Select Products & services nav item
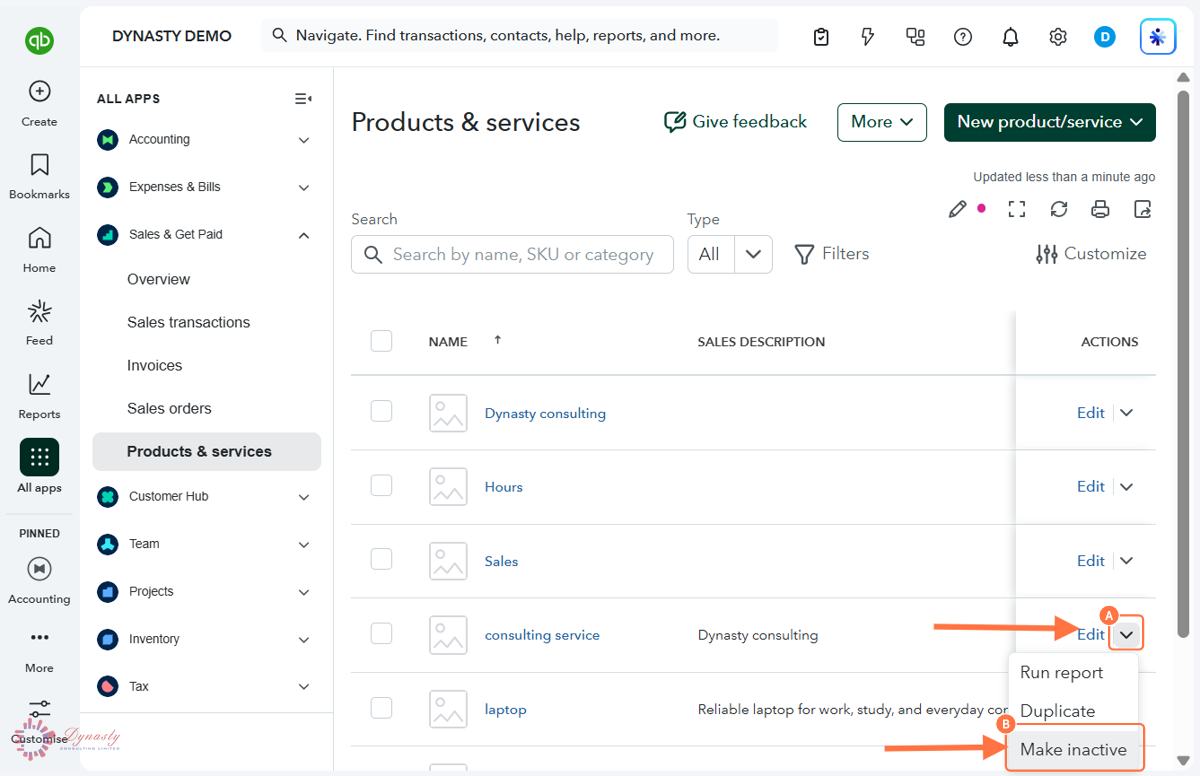Viewport: 1200px width, 776px height. click(x=207, y=451)
